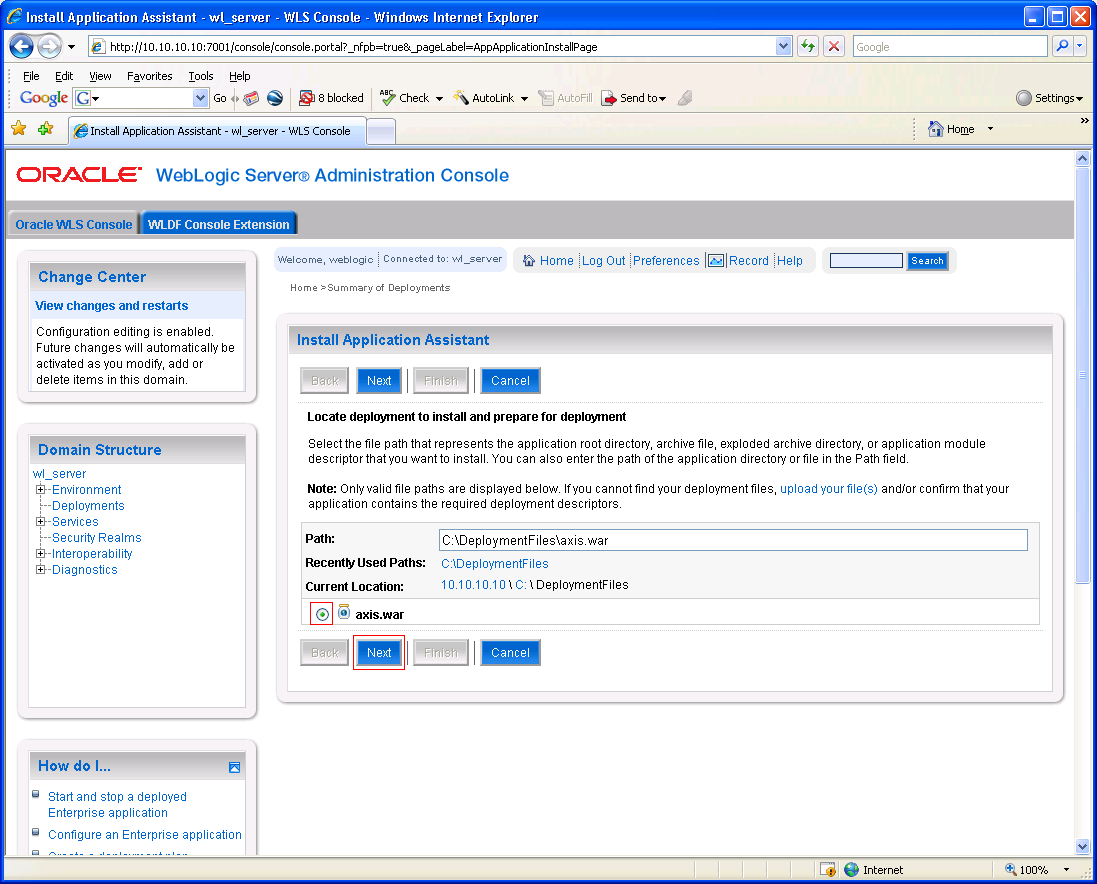Open the Preferences link

666,261
